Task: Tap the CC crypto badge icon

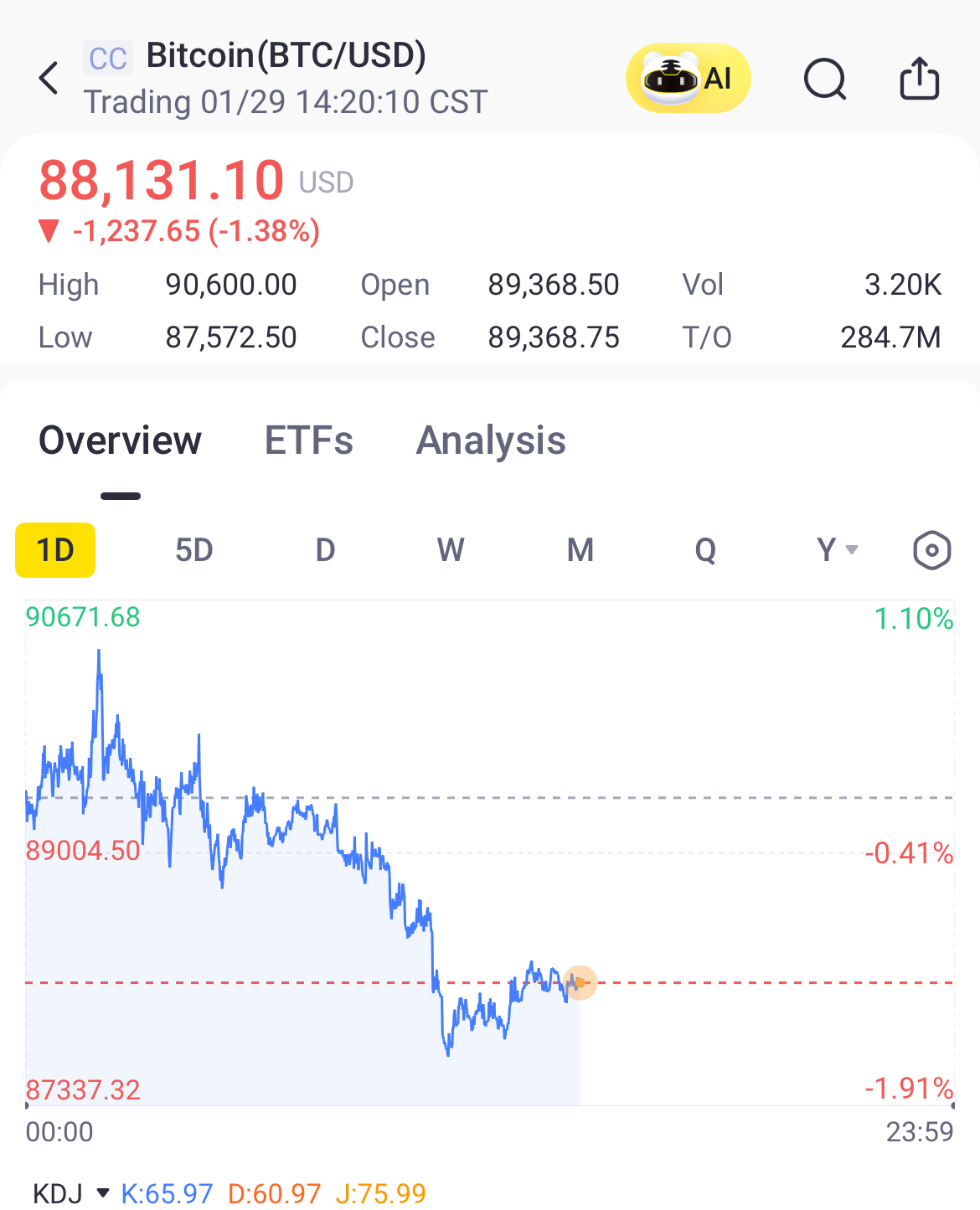Action: coord(108,59)
